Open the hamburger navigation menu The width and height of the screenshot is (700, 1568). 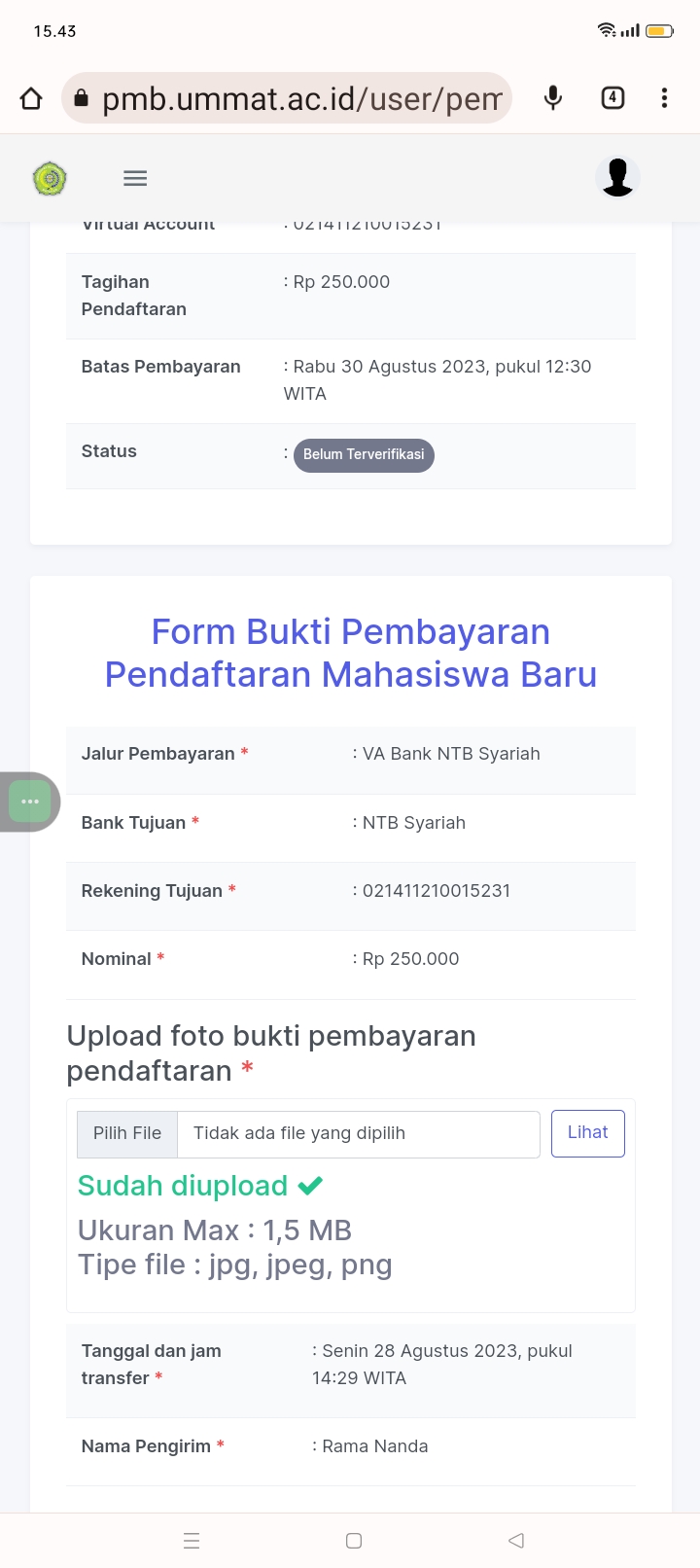pos(135,178)
